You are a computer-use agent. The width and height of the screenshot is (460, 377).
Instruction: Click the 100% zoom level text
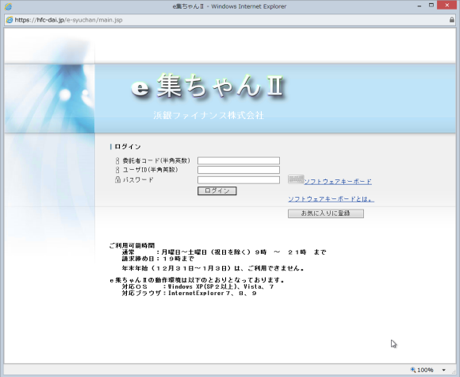(x=425, y=370)
